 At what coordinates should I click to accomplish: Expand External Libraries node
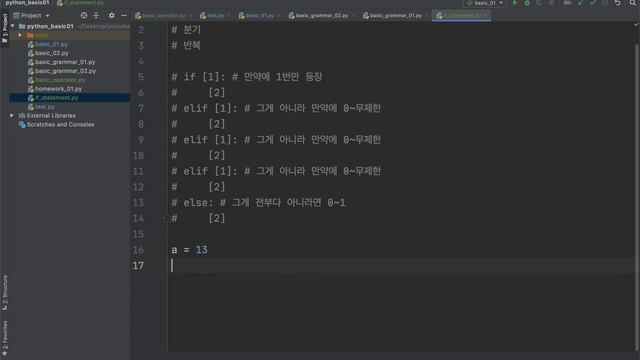pyautogui.click(x=12, y=116)
